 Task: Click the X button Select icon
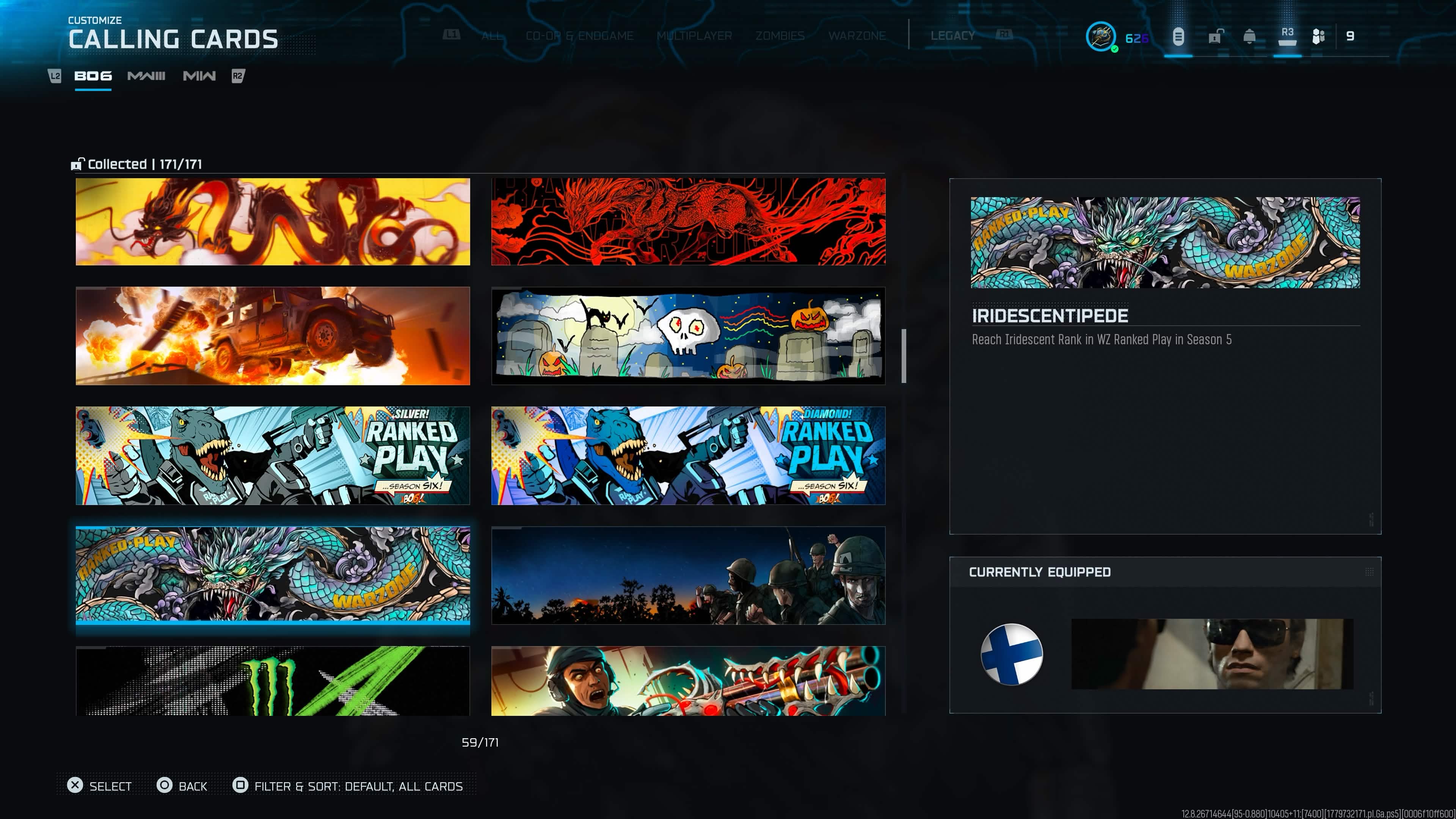(75, 785)
